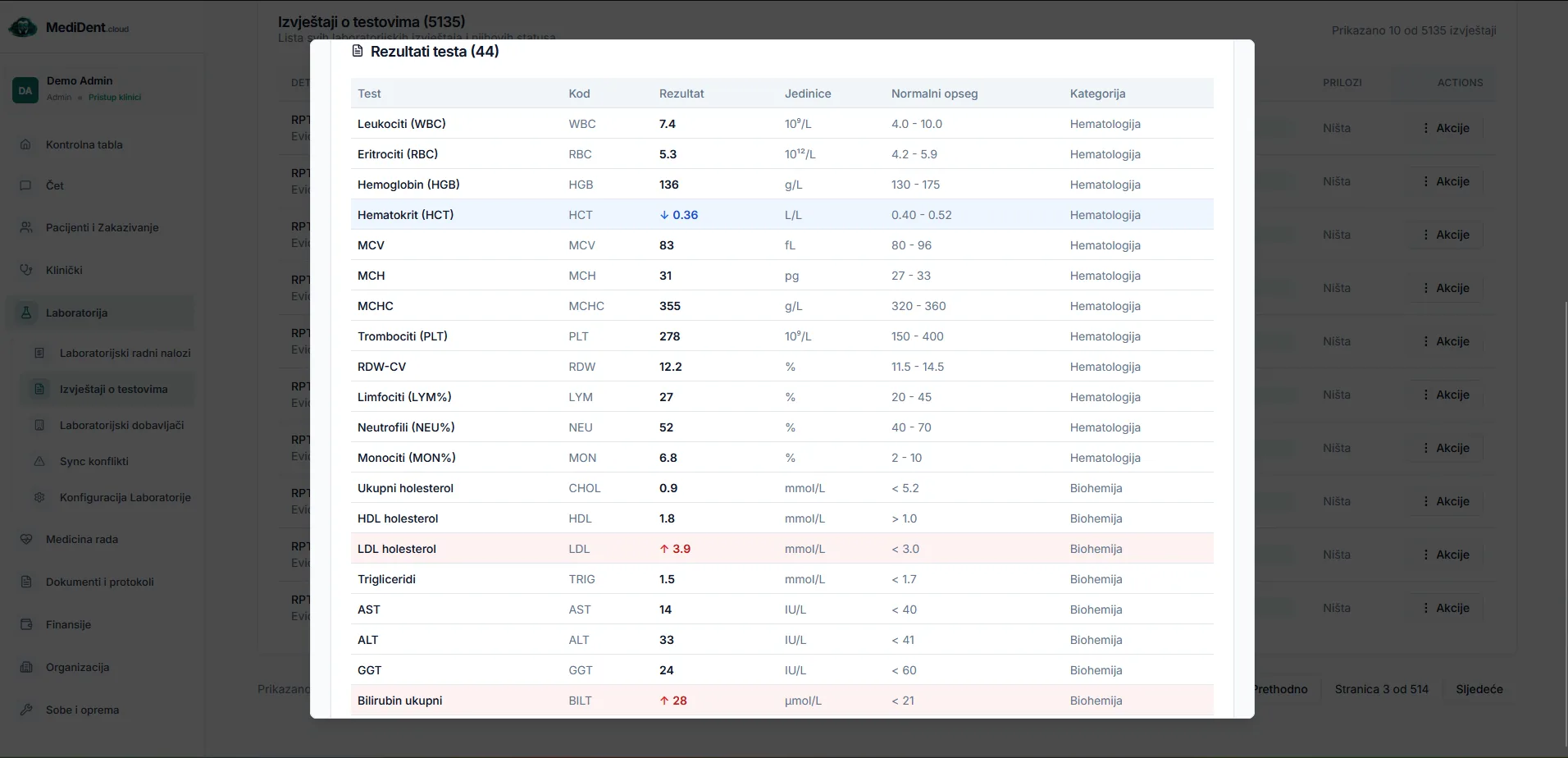Select the LDL holesterol result row
Image resolution: width=1568 pixels, height=758 pixels.
point(782,549)
